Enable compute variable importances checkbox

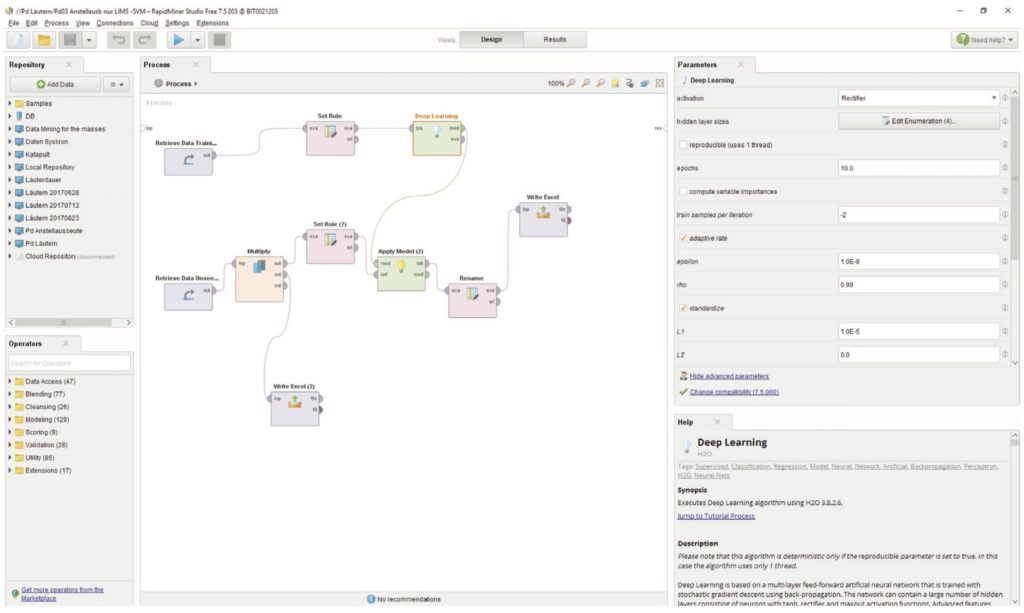click(x=683, y=191)
